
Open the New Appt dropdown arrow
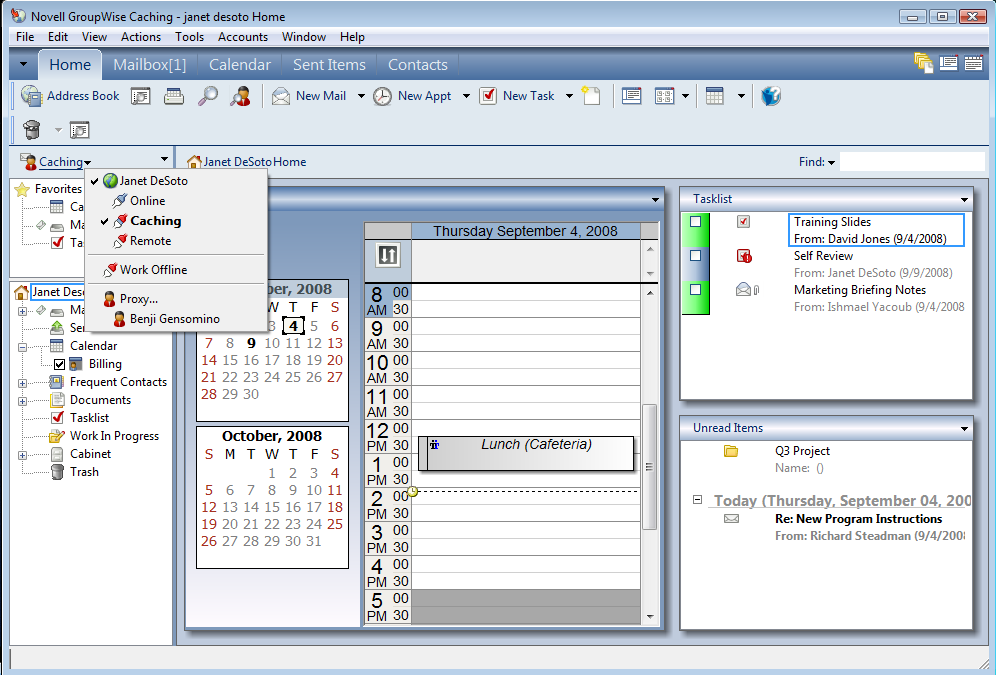[x=466, y=96]
